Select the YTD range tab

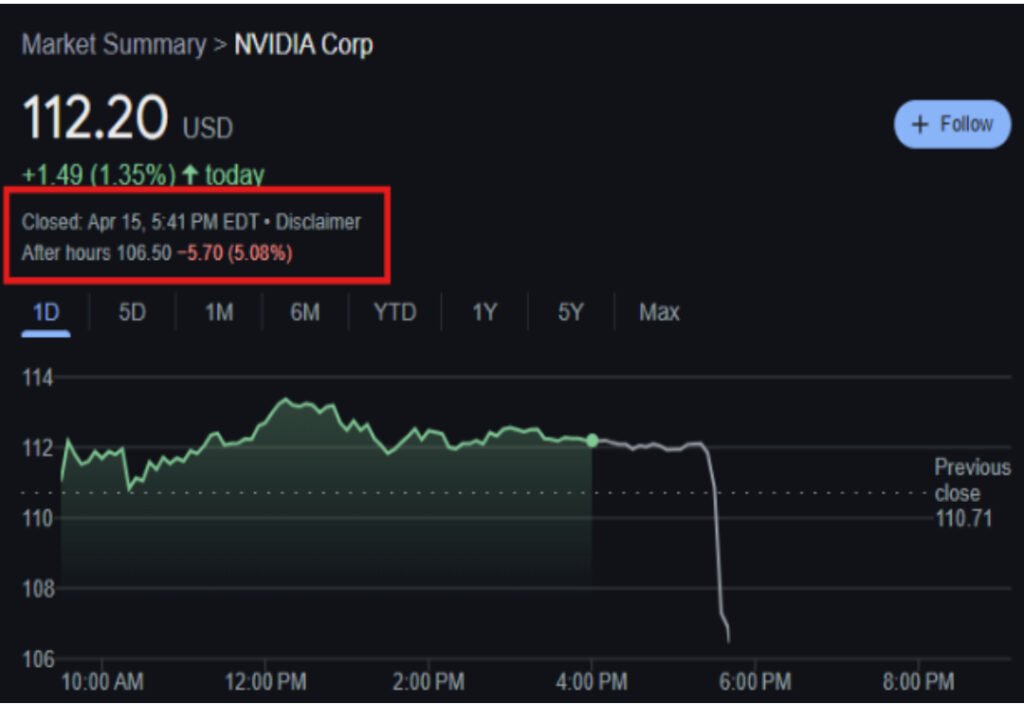(394, 312)
